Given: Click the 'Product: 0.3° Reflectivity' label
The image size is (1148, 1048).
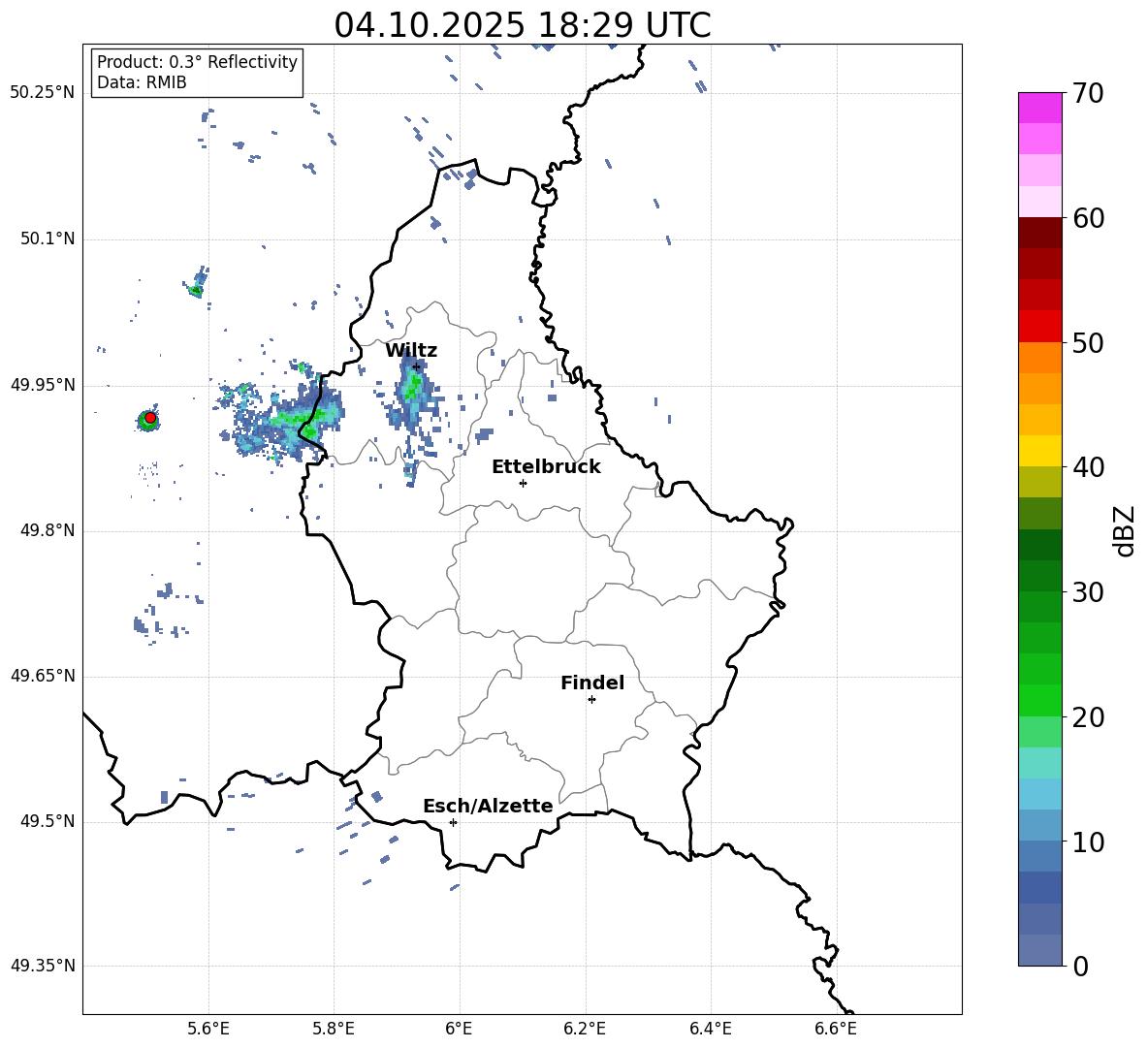Looking at the screenshot, I should point(197,62).
